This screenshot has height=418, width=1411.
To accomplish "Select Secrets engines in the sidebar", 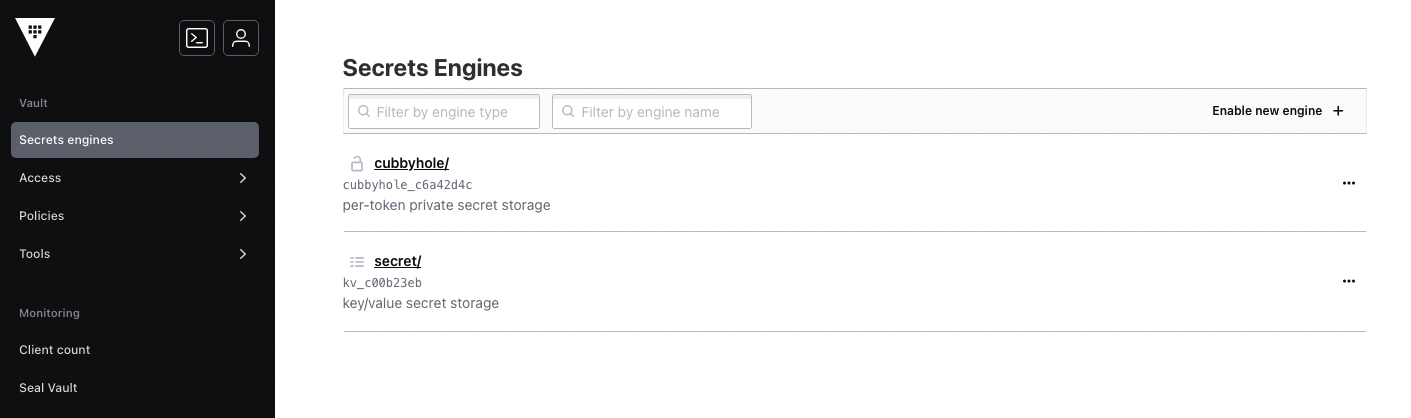I will click(135, 140).
